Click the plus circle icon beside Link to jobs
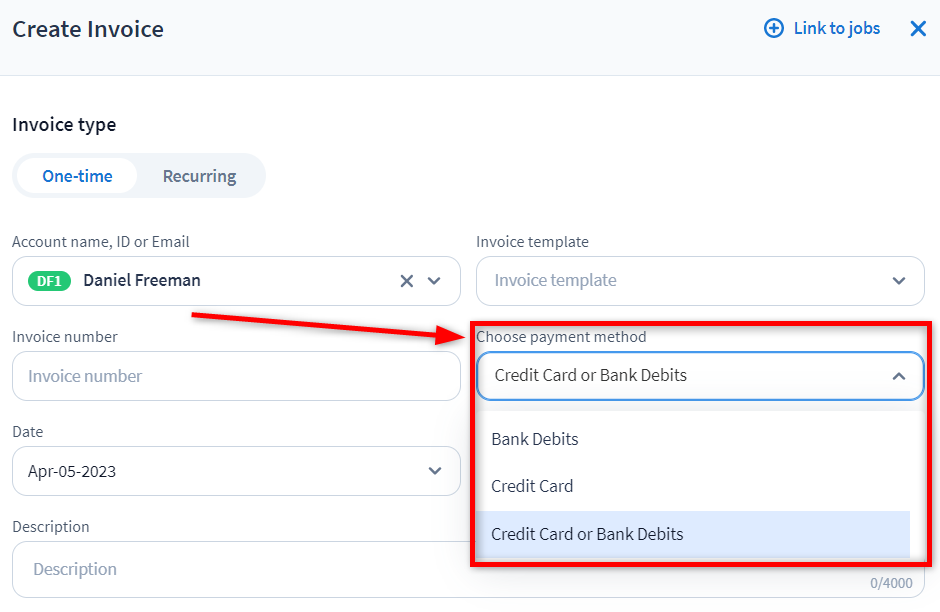Screen dimensions: 940x612 (x=773, y=29)
